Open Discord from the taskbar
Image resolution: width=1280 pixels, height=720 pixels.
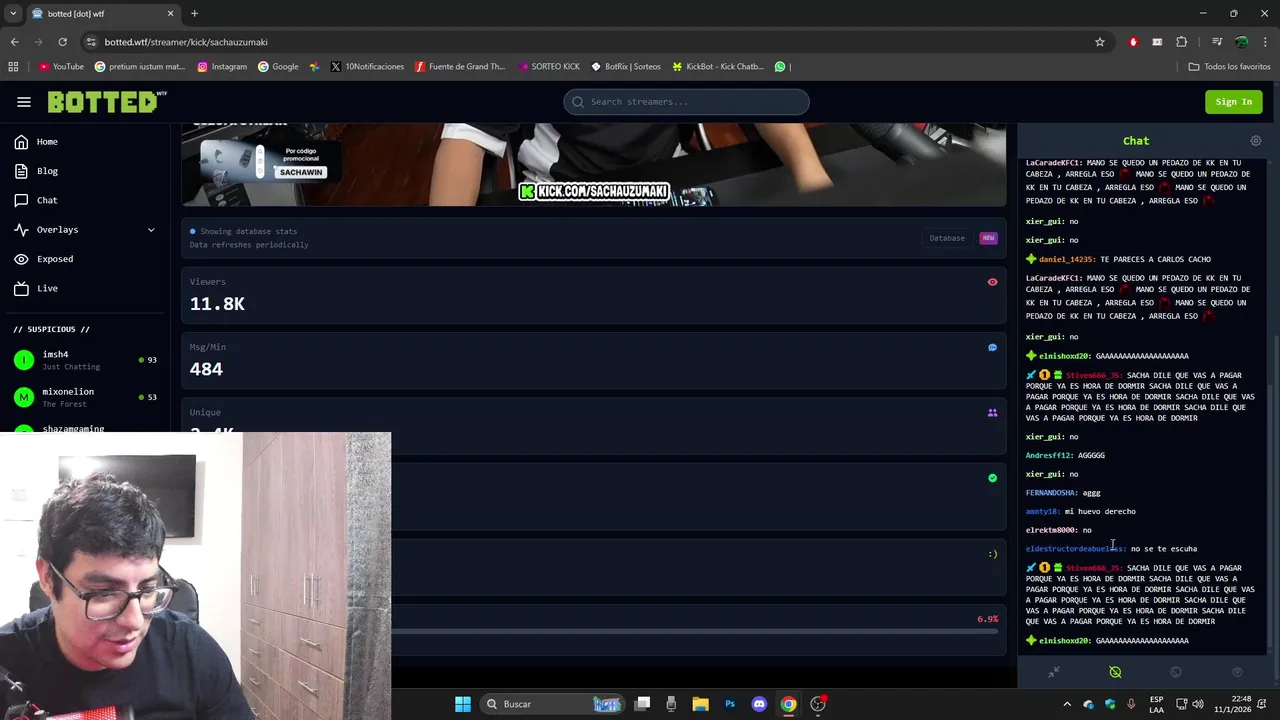759,704
